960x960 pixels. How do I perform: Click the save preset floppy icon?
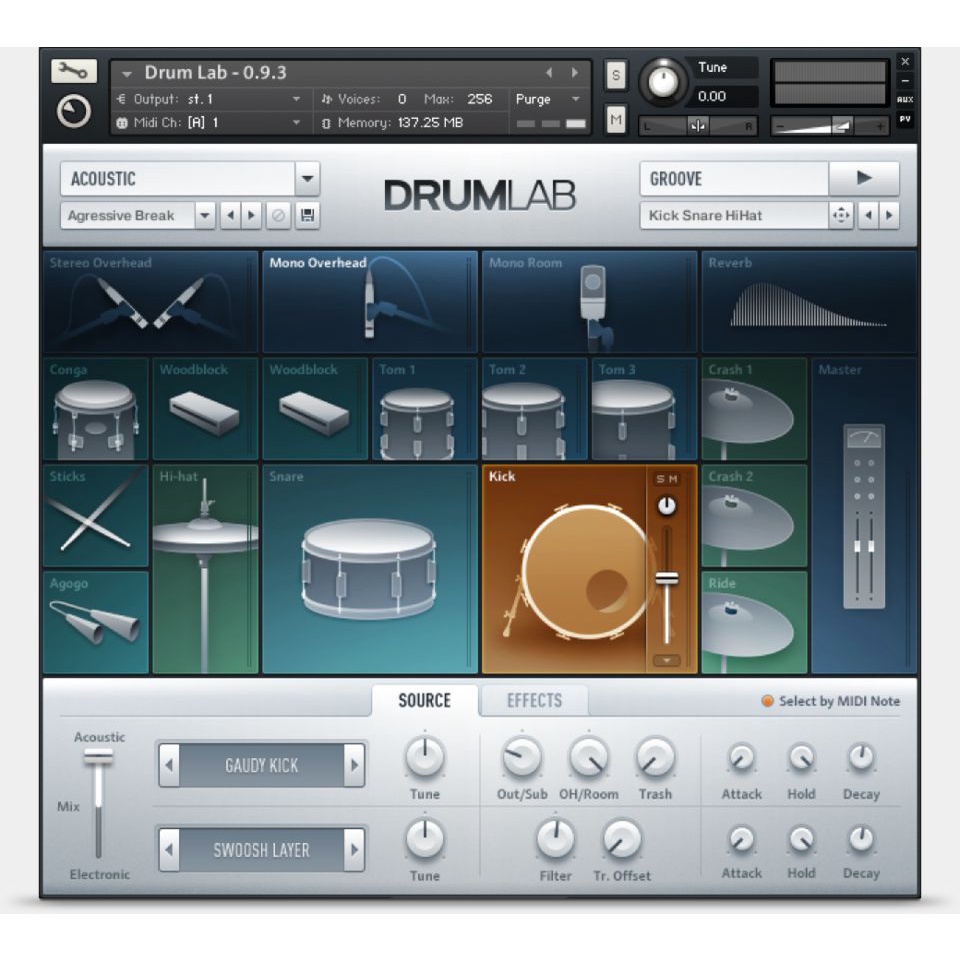pyautogui.click(x=307, y=216)
